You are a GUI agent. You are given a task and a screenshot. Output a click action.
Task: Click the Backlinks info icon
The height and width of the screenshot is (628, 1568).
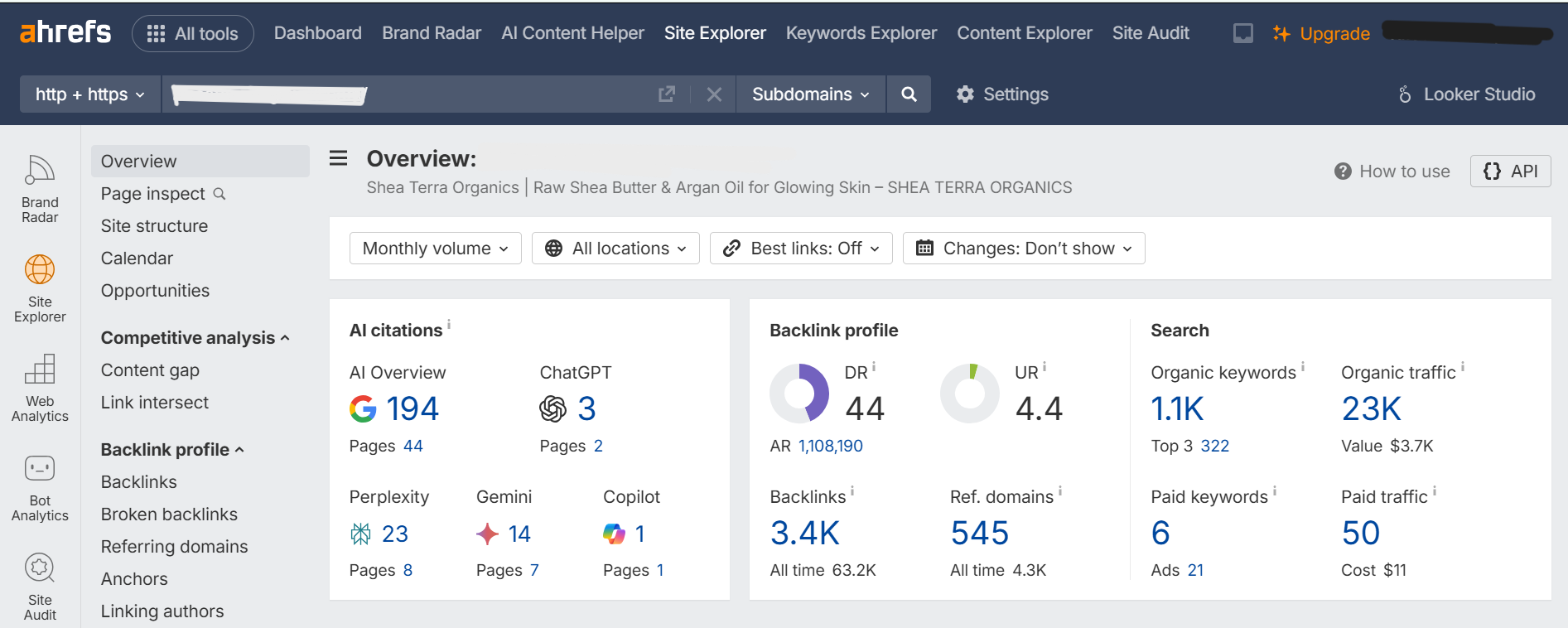click(852, 490)
